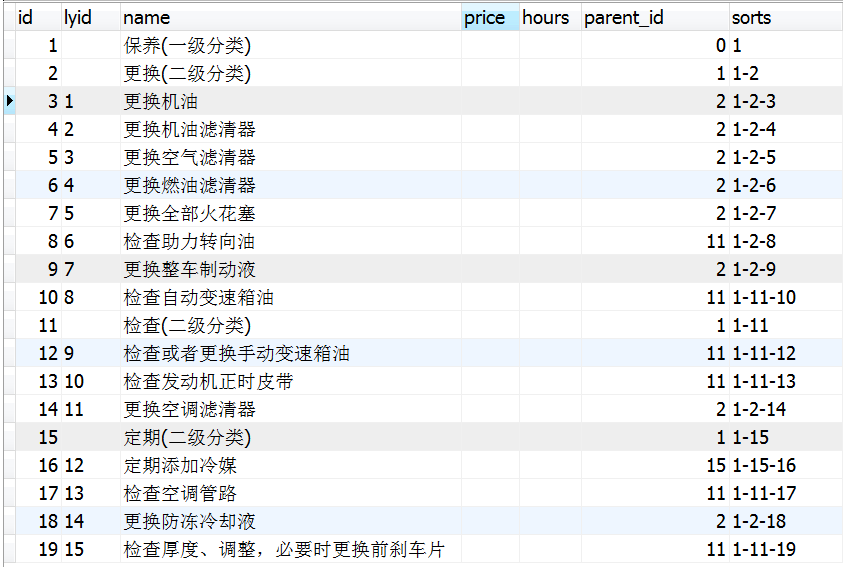Click the id cell 11
Image resolution: width=843 pixels, height=567 pixels.
[38, 325]
